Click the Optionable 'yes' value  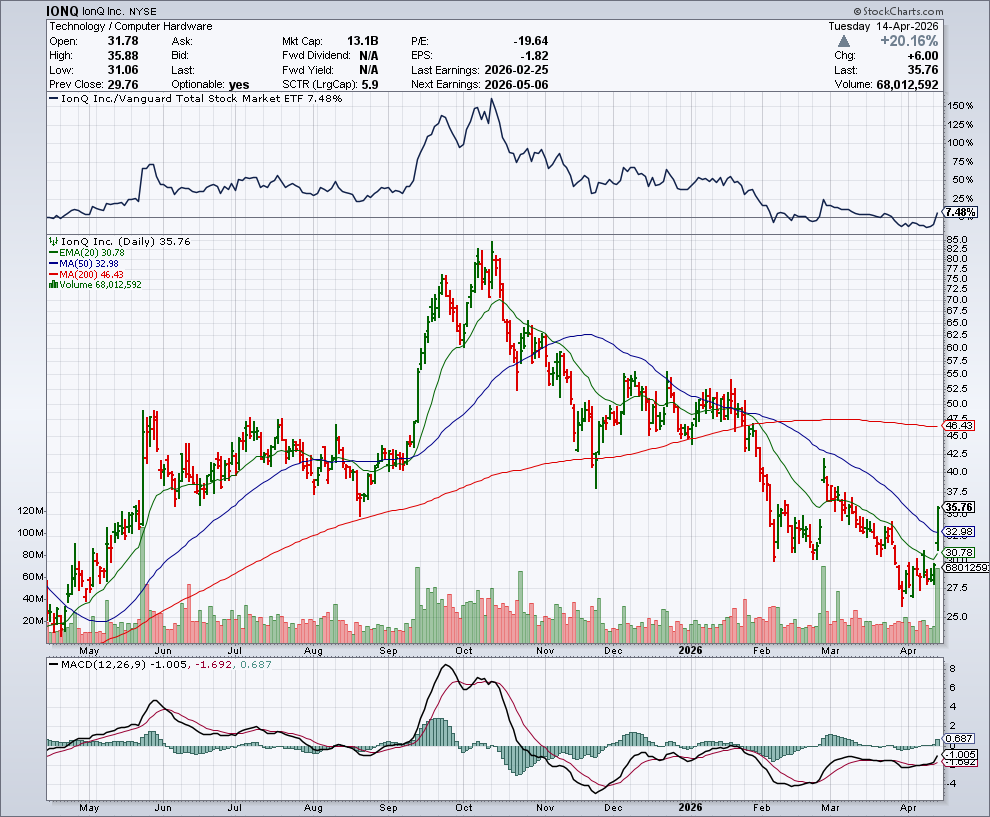(239, 85)
